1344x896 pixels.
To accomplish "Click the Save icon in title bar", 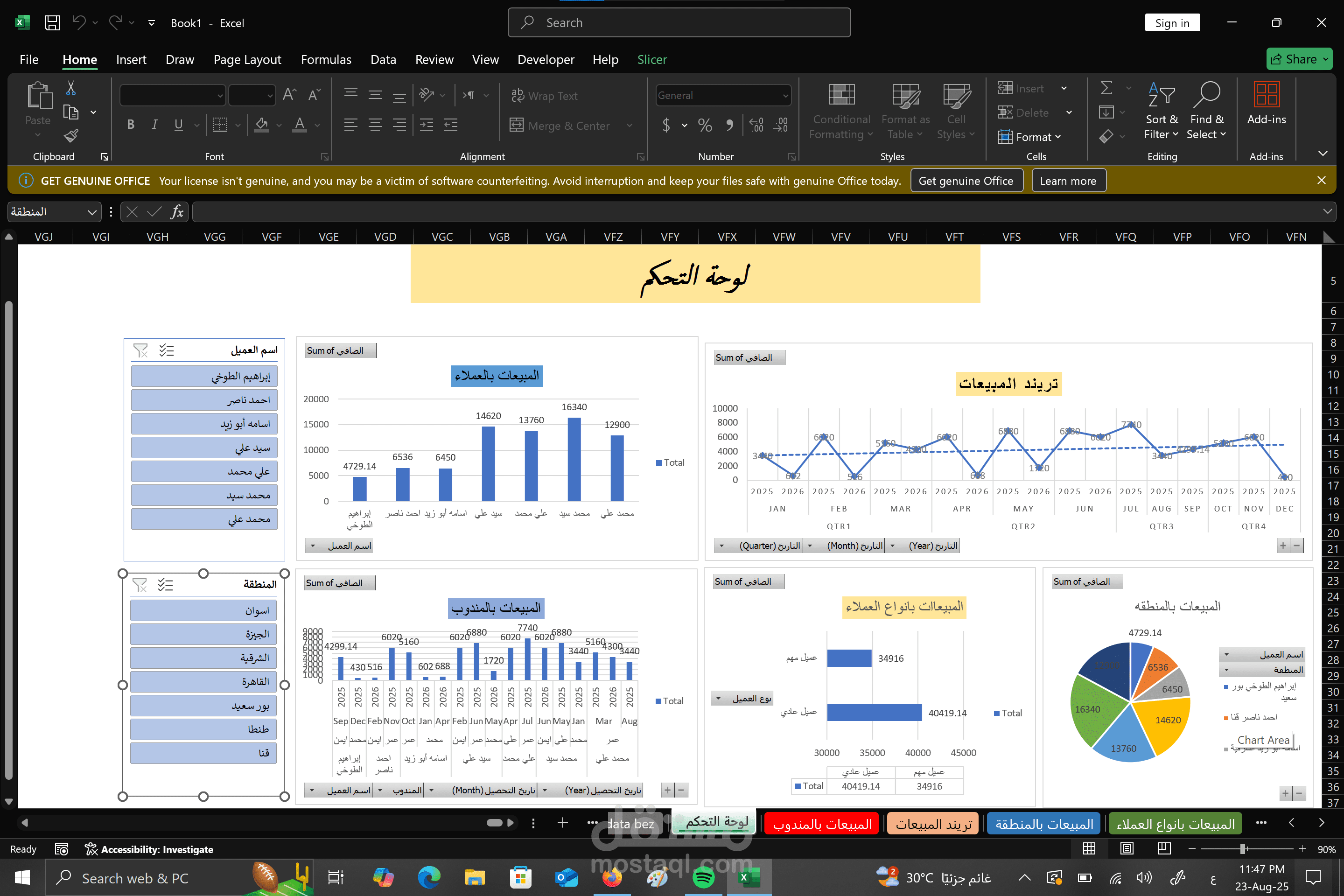I will click(52, 23).
